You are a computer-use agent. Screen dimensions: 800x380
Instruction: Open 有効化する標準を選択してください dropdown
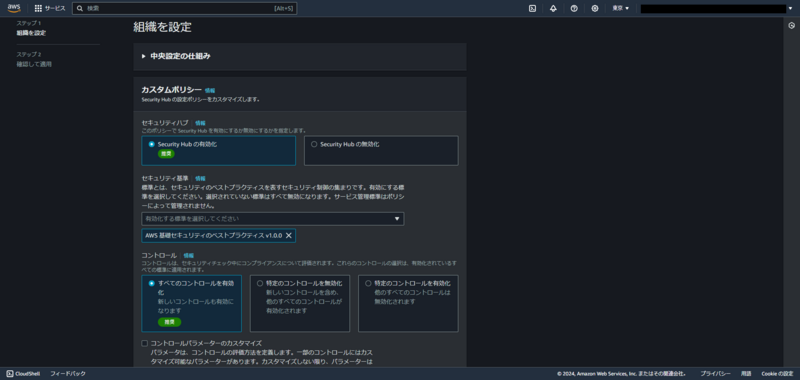click(272, 218)
